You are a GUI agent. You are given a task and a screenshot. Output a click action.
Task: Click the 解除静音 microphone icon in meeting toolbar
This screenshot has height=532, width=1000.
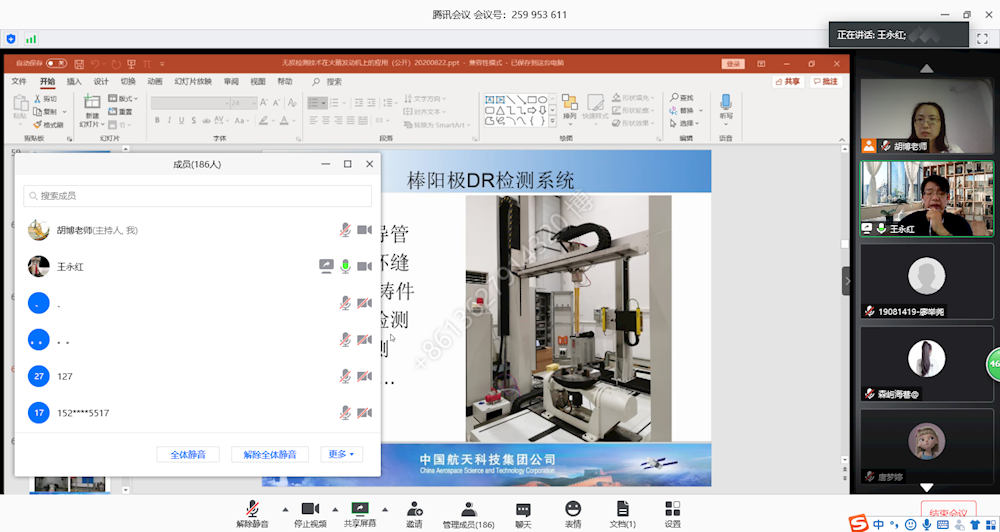coord(252,509)
